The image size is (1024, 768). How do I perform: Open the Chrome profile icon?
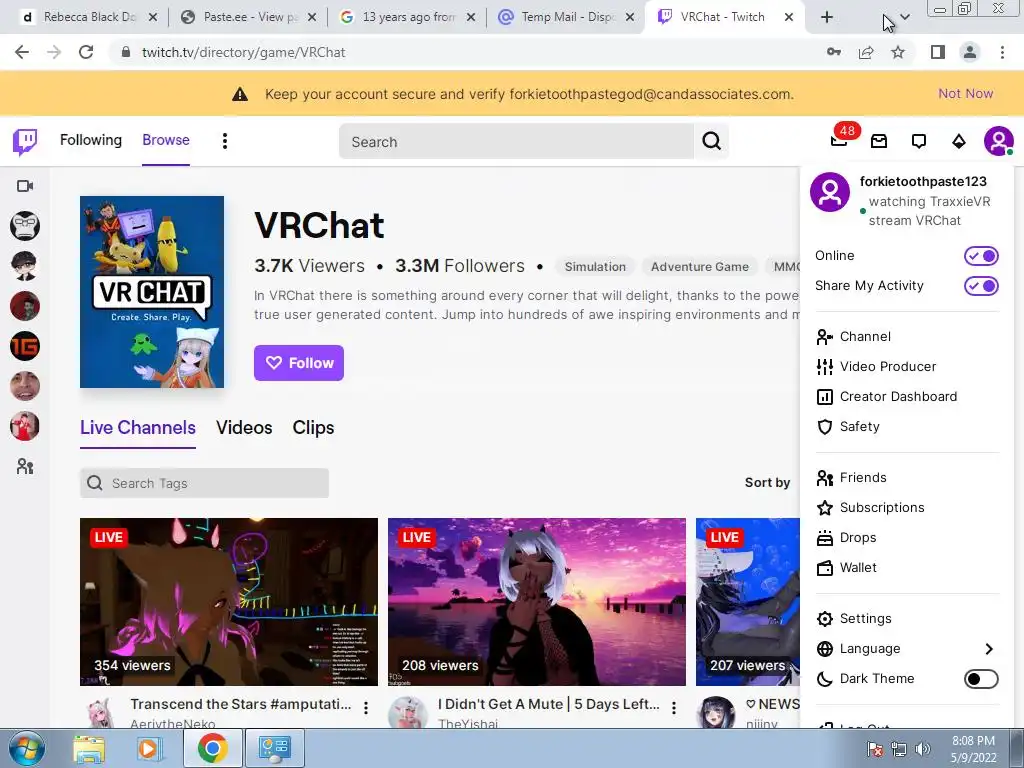[970, 52]
